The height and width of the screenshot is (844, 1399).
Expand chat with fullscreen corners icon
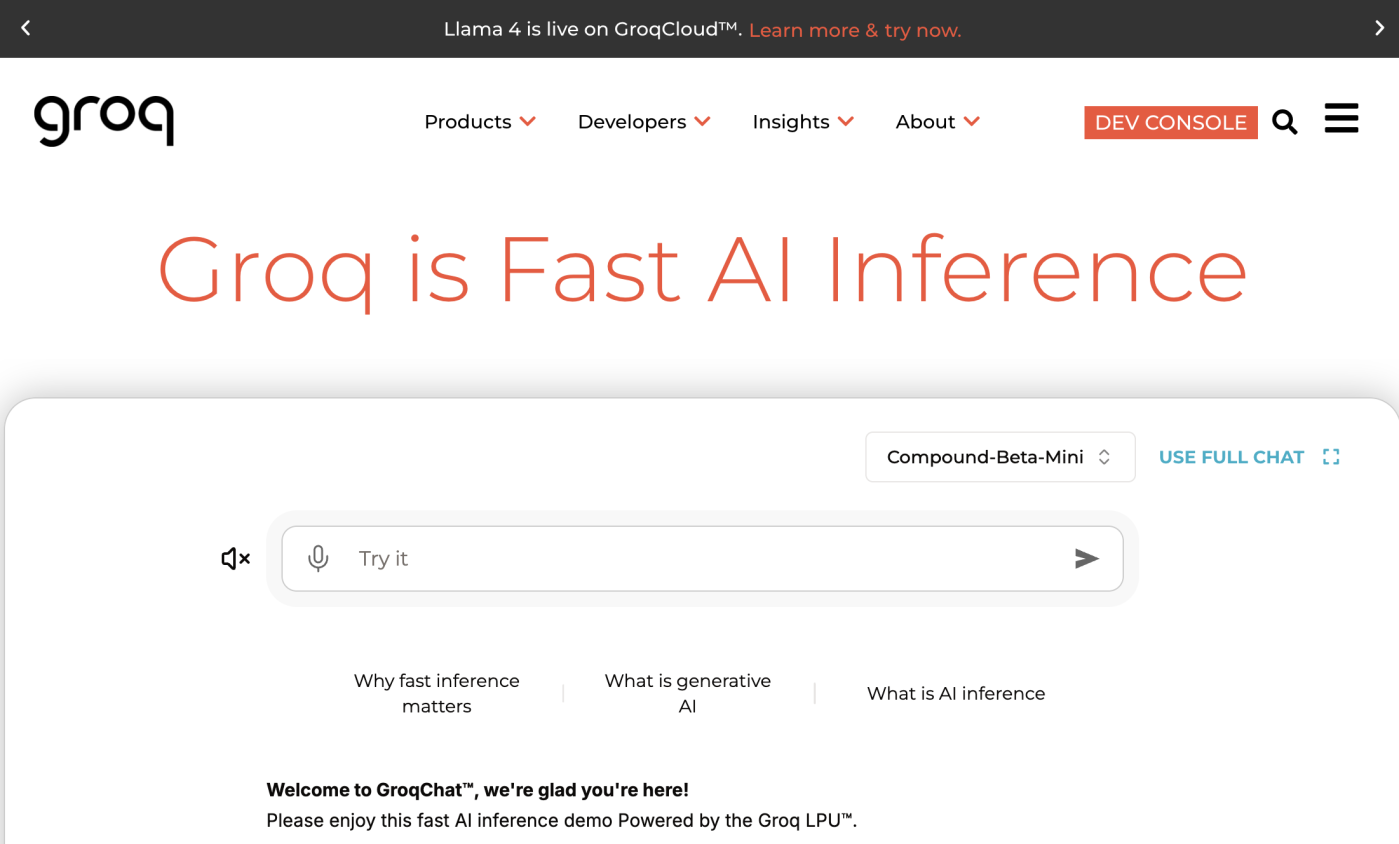point(1331,457)
